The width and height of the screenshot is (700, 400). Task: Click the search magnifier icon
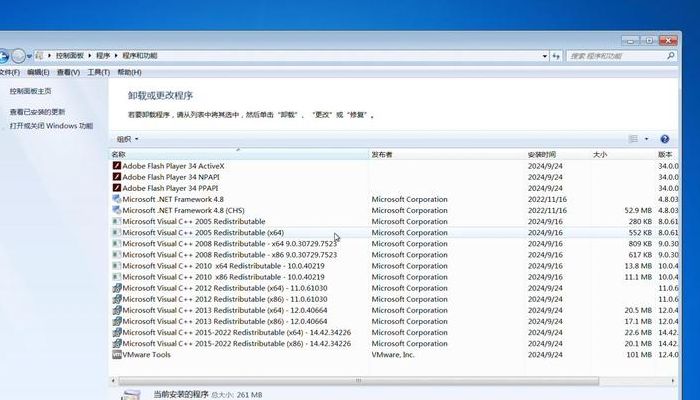coord(670,56)
